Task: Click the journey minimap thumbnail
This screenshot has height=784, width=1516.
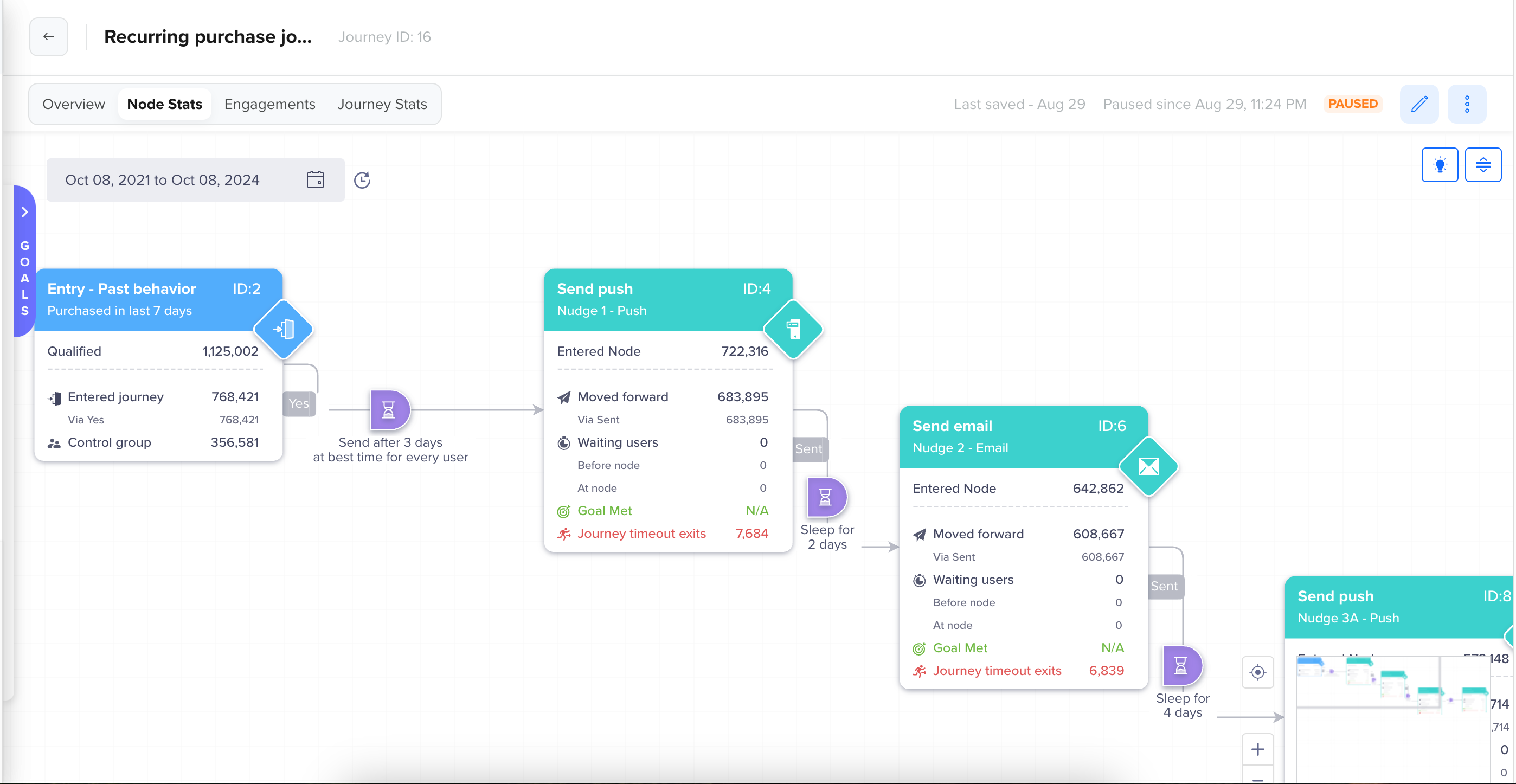Action: [1394, 719]
